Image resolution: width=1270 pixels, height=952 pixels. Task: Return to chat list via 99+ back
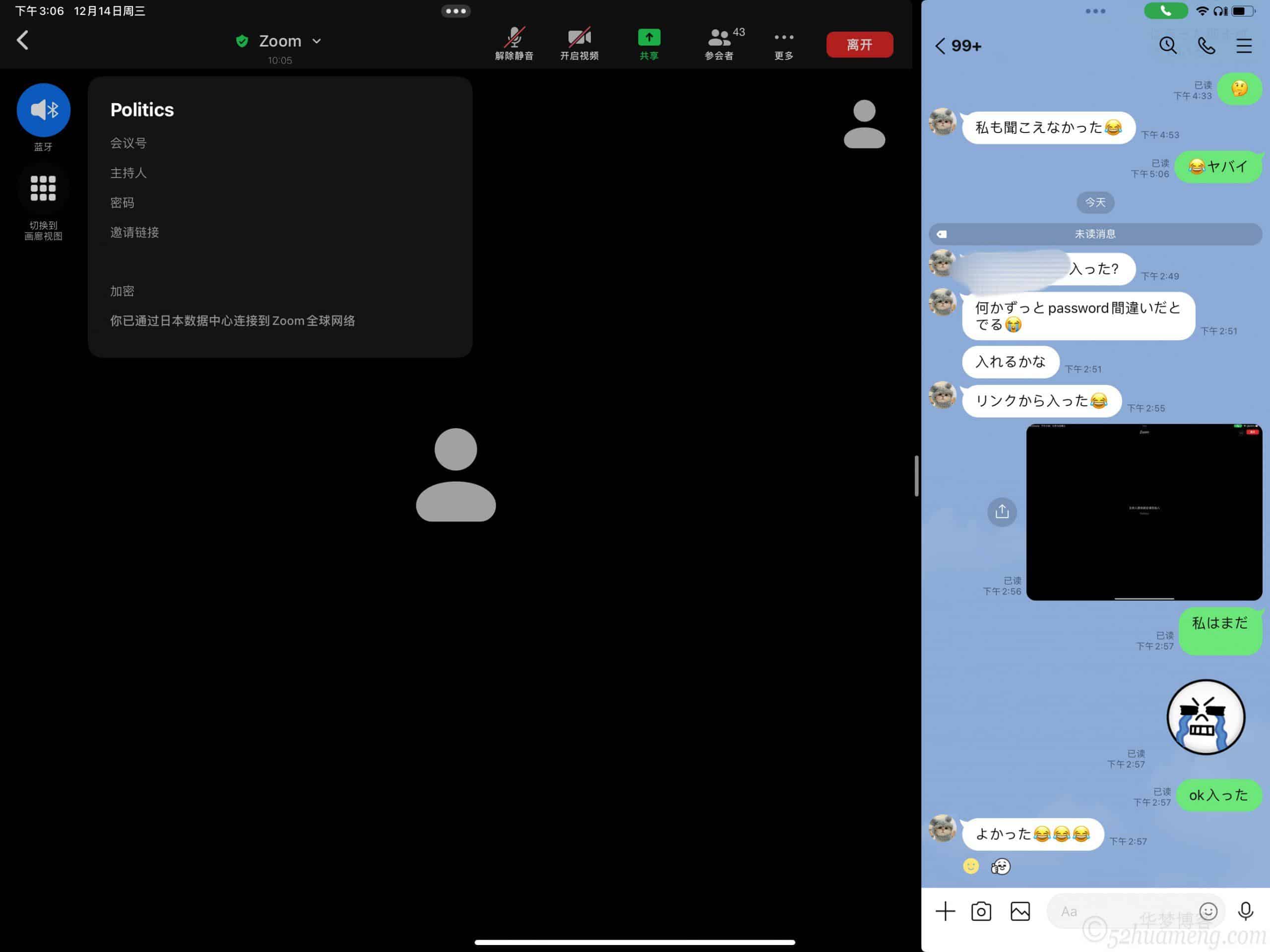pos(957,45)
